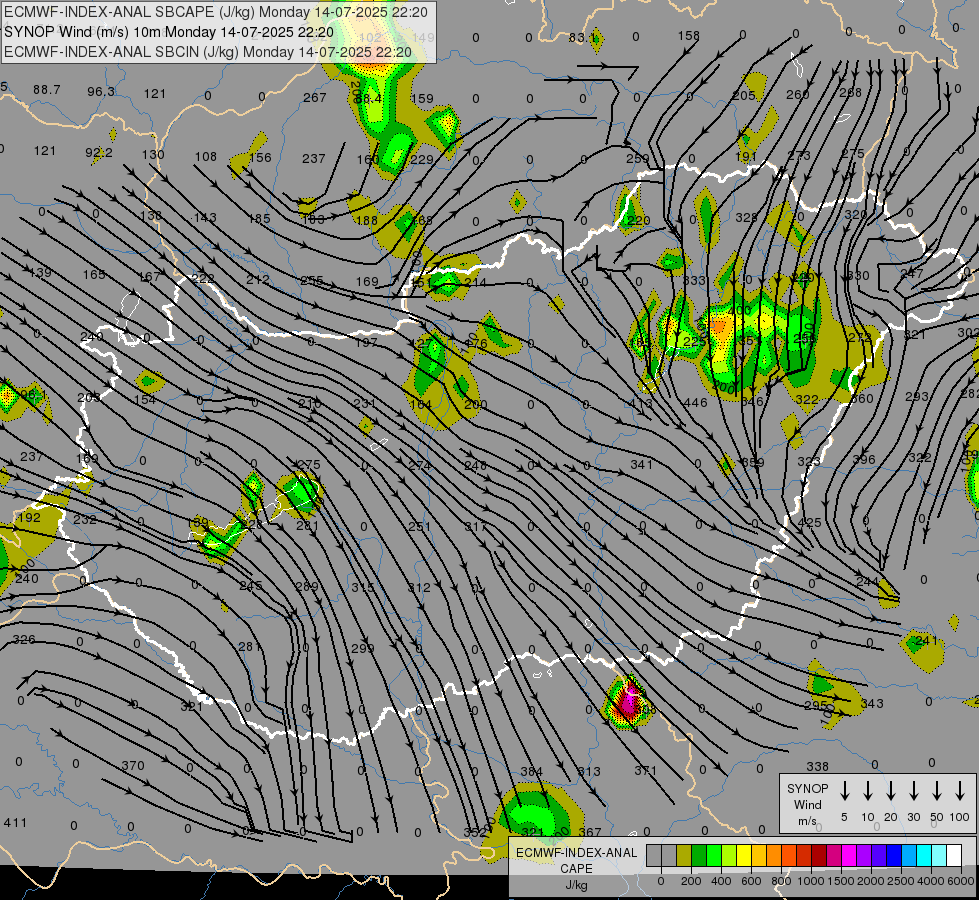Click the map value 370

[133, 766]
